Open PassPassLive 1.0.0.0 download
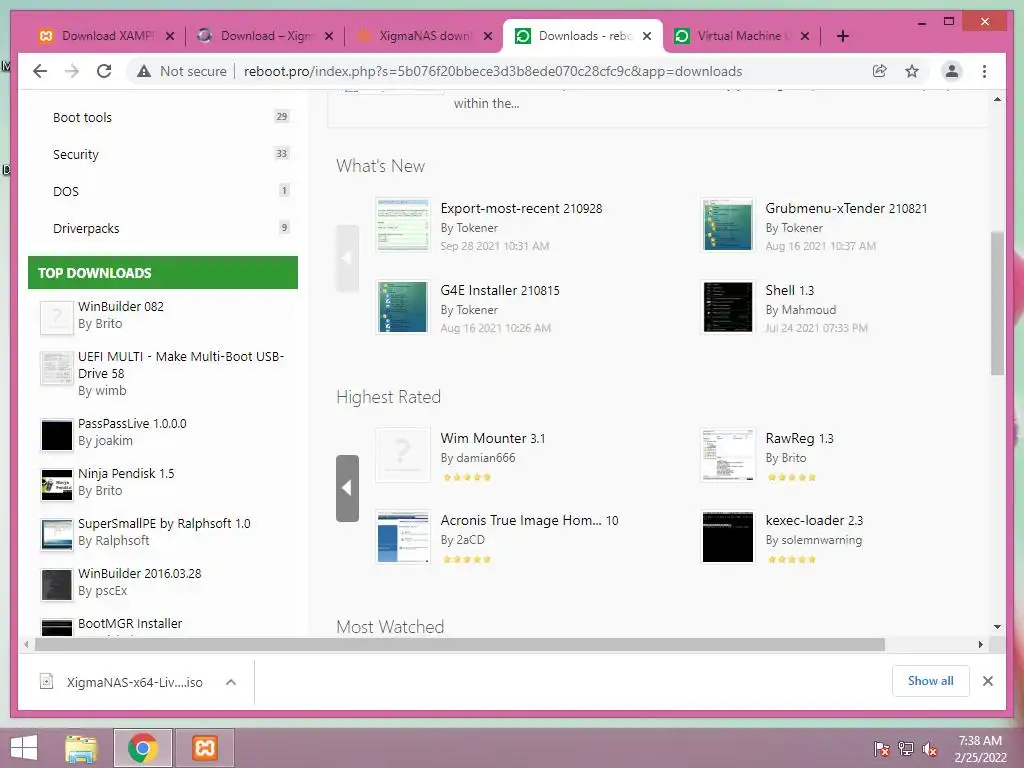This screenshot has width=1024, height=768. (x=132, y=423)
